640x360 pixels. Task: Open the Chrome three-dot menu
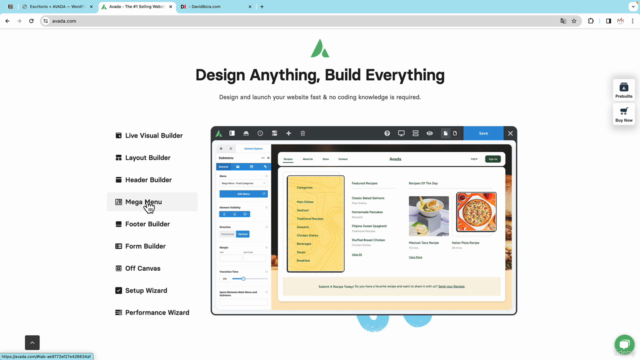tap(632, 21)
